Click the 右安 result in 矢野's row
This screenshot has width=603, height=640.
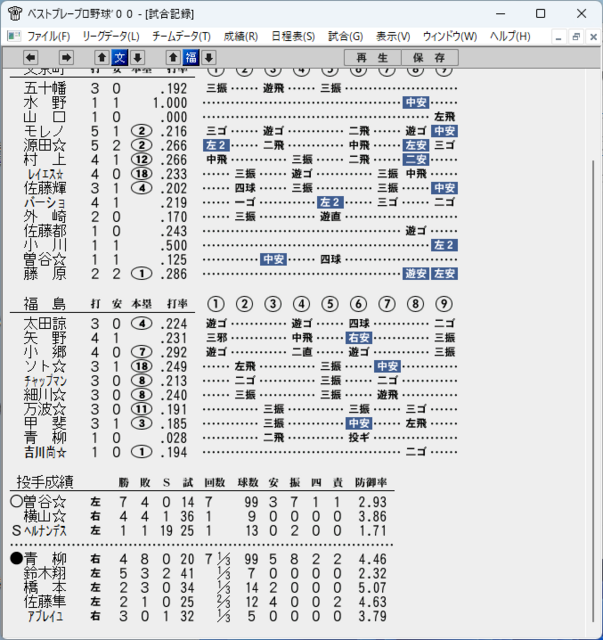click(359, 338)
